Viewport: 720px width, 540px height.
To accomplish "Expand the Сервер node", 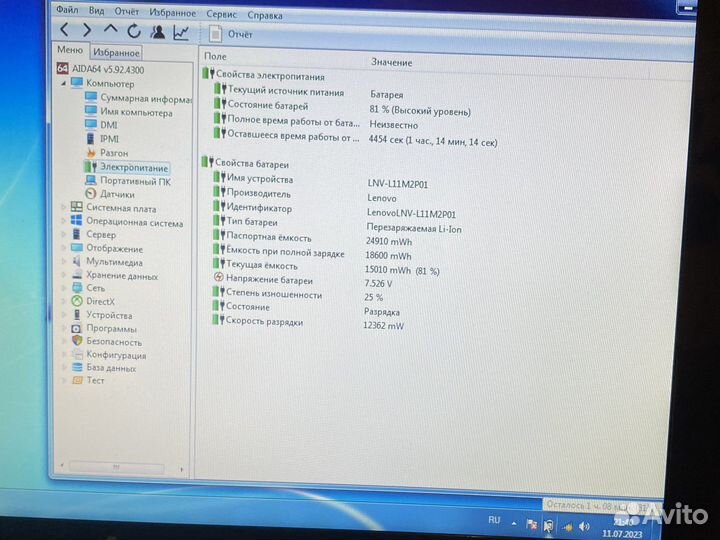I will tap(63, 234).
